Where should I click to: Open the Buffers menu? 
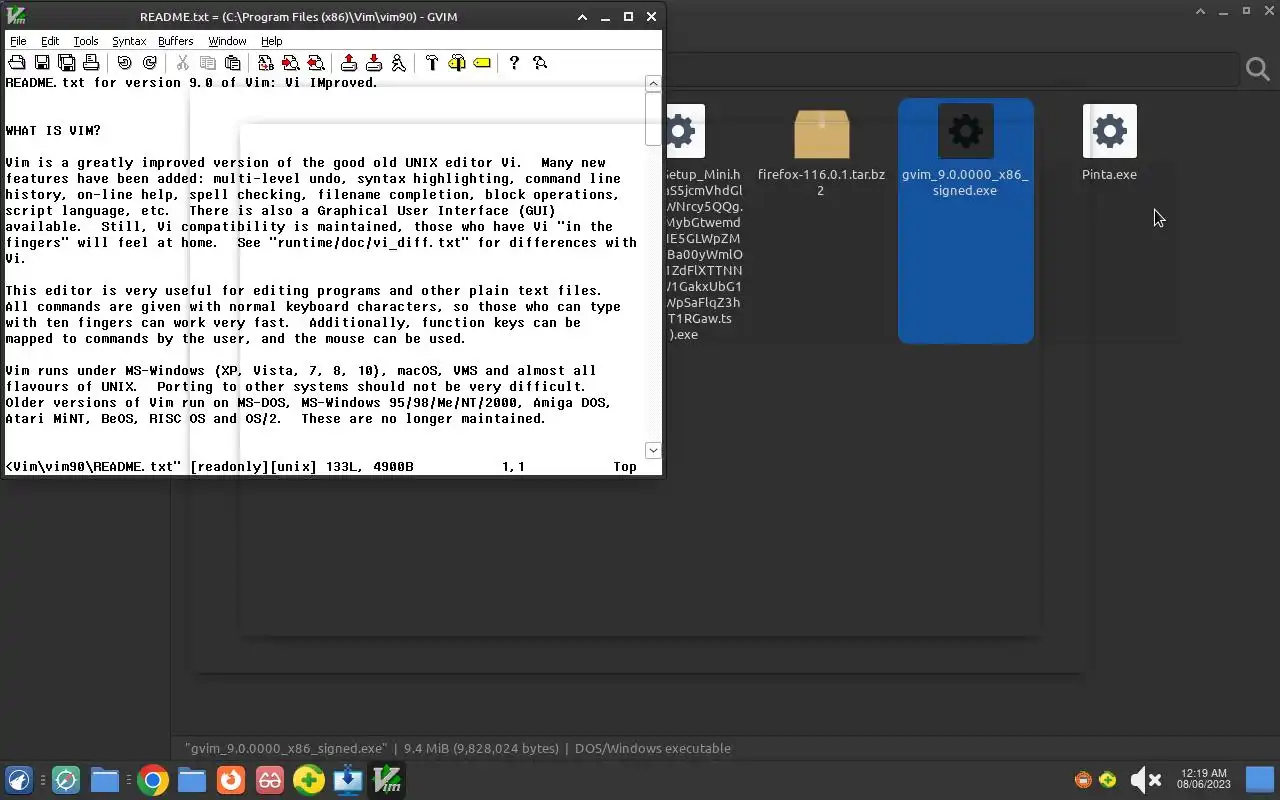point(176,41)
